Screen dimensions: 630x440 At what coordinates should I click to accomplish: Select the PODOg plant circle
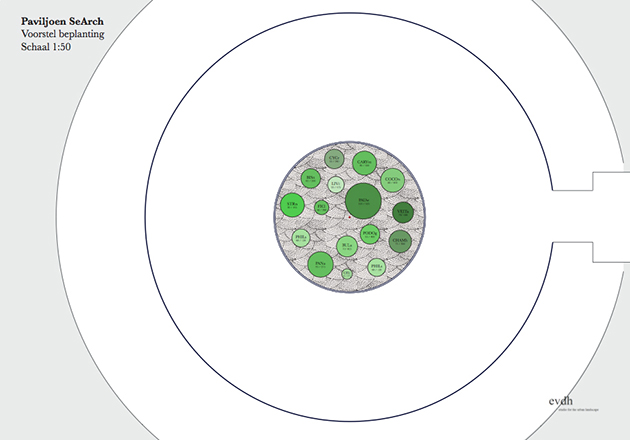click(369, 233)
